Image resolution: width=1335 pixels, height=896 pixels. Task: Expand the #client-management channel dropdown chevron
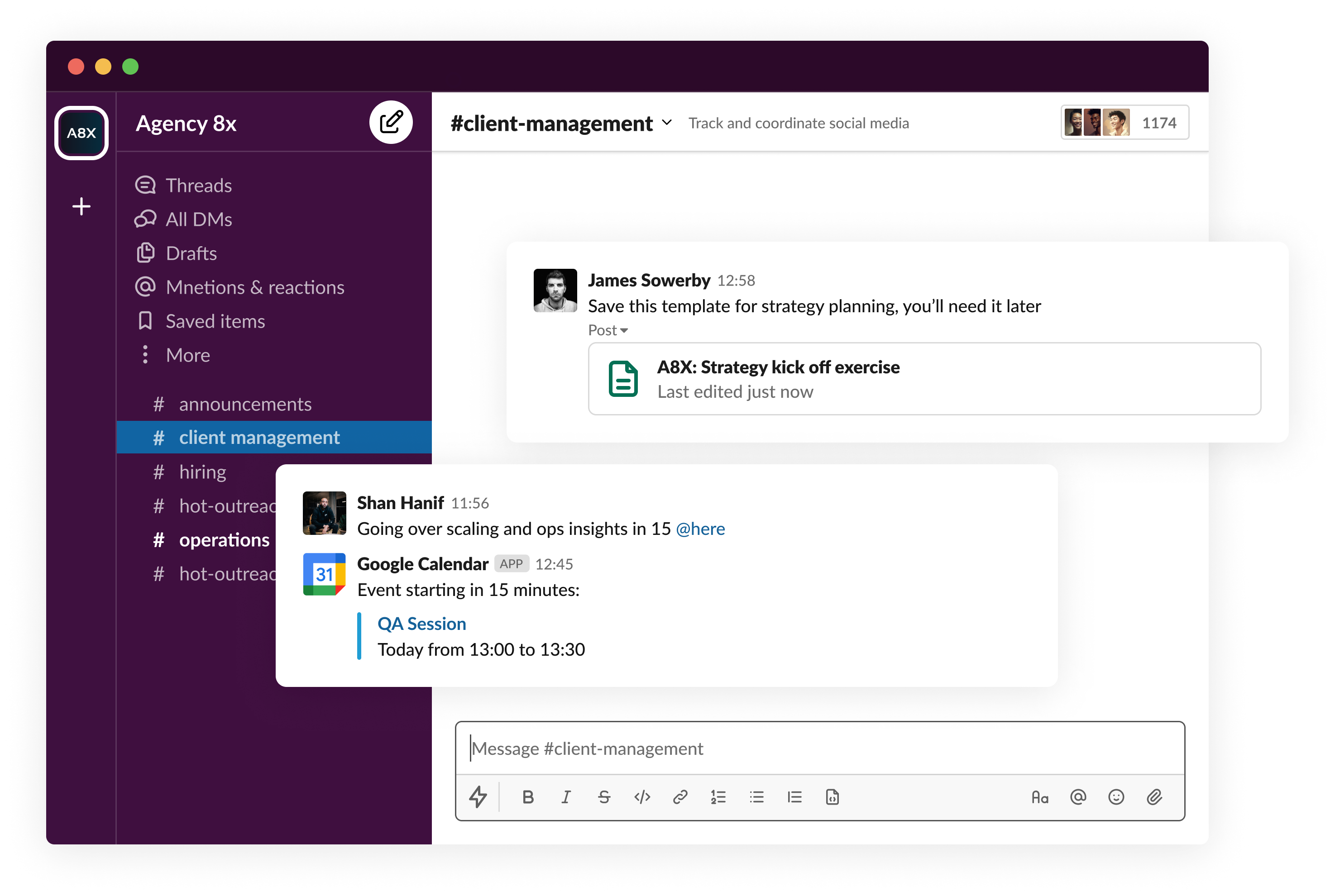[x=666, y=122]
